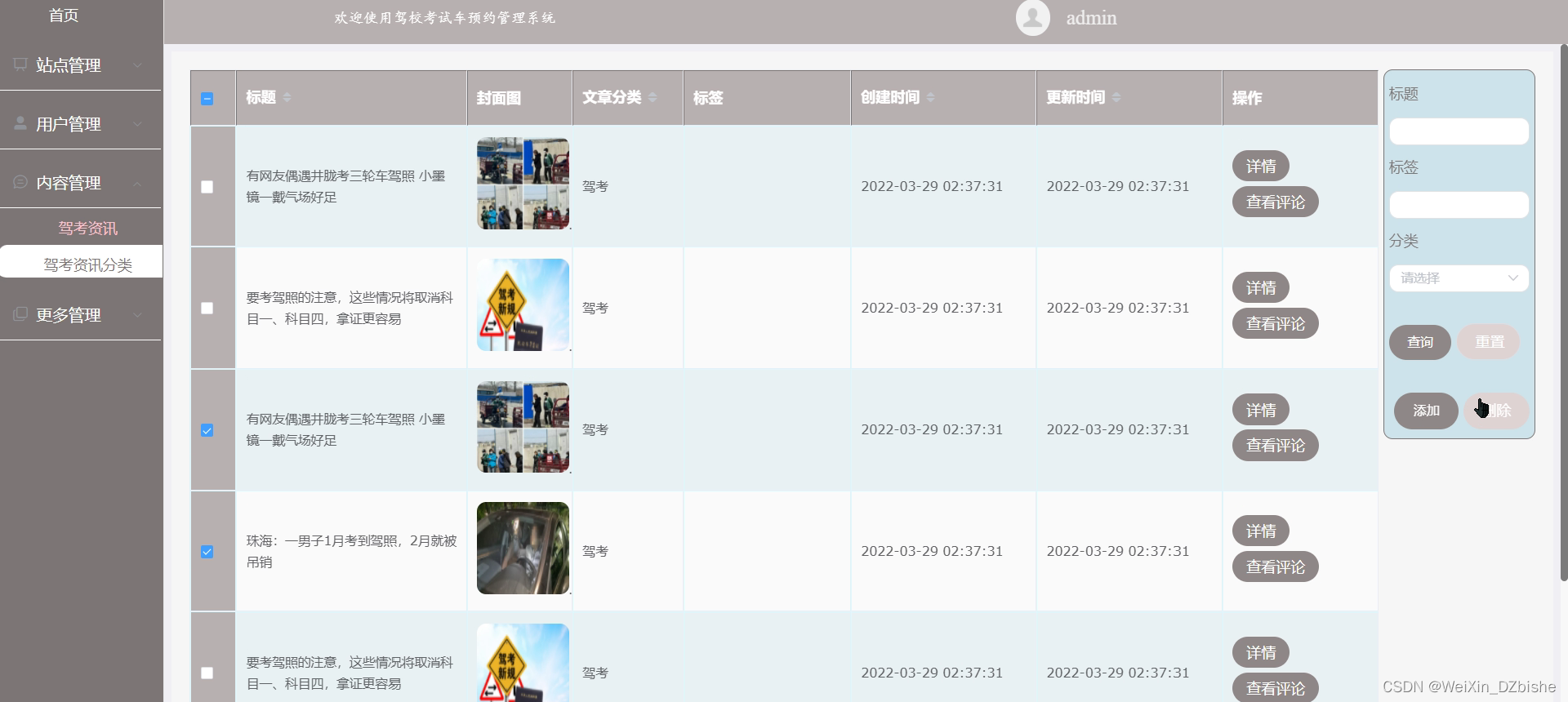Click the 站点管理 monitor icon
Image resolution: width=1568 pixels, height=702 pixels.
[20, 64]
